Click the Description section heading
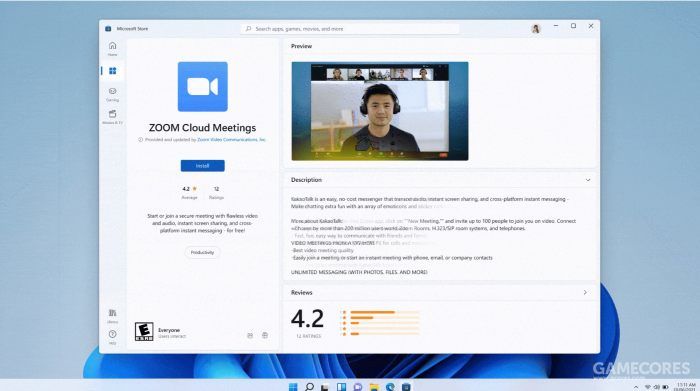 tap(306, 180)
